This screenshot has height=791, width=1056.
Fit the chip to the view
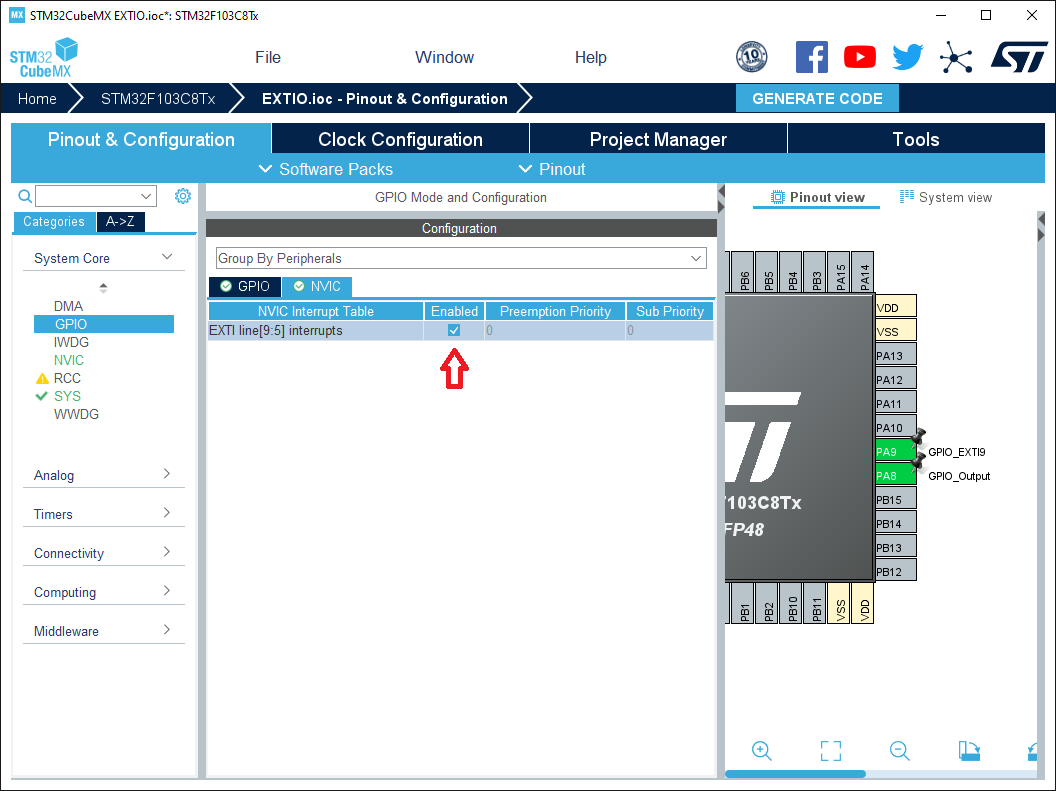tap(831, 751)
